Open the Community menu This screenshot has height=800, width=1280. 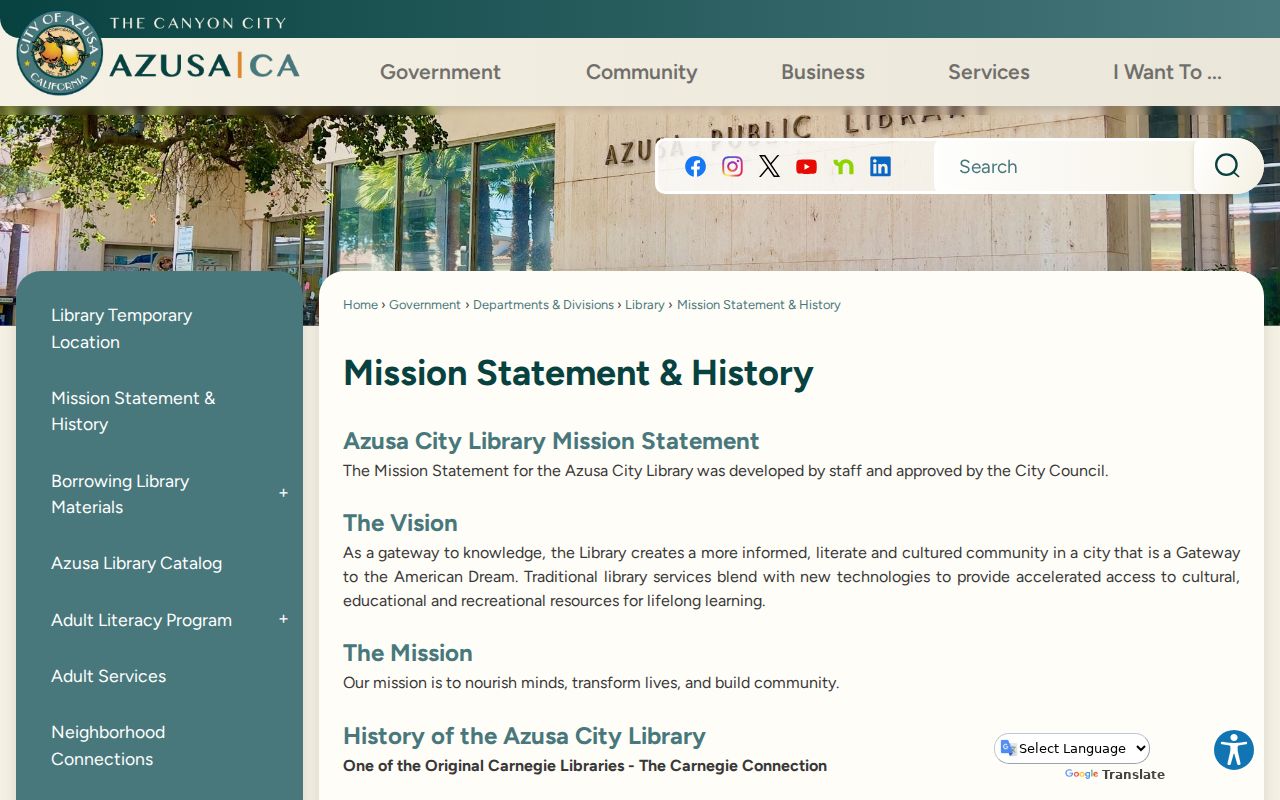[641, 72]
